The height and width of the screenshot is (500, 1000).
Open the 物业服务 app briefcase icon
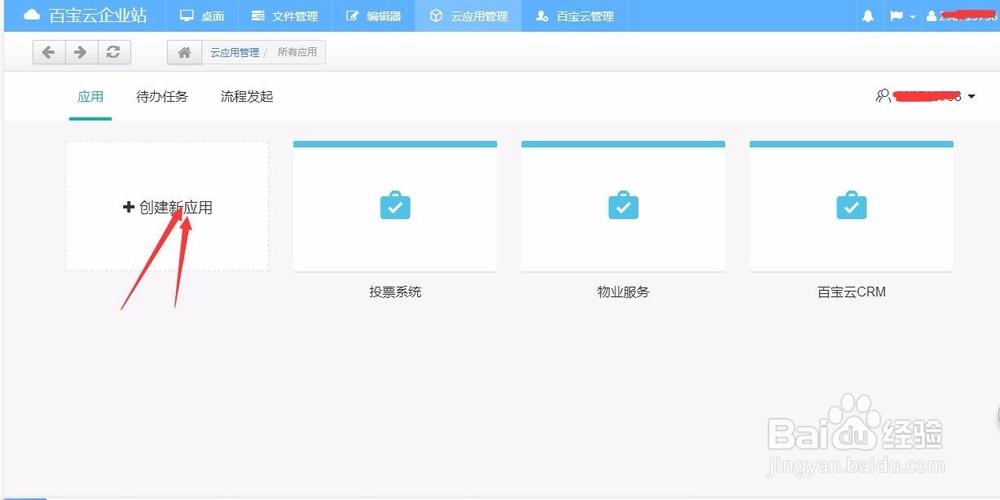[624, 205]
